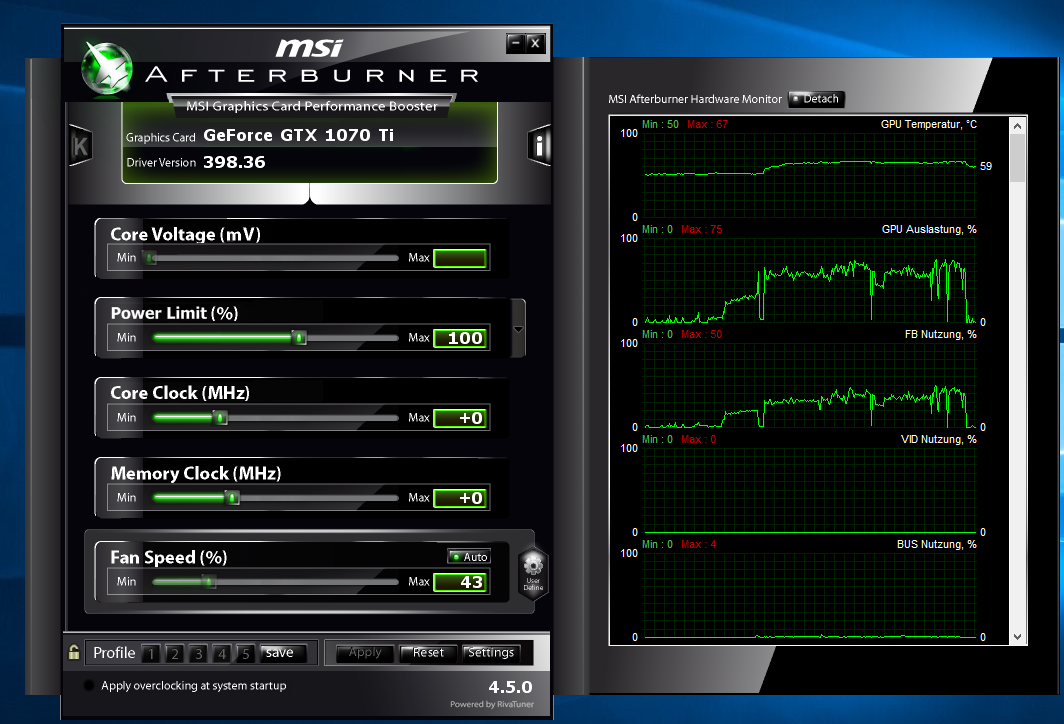Click the Apply button
The image size is (1064, 724).
(x=364, y=653)
